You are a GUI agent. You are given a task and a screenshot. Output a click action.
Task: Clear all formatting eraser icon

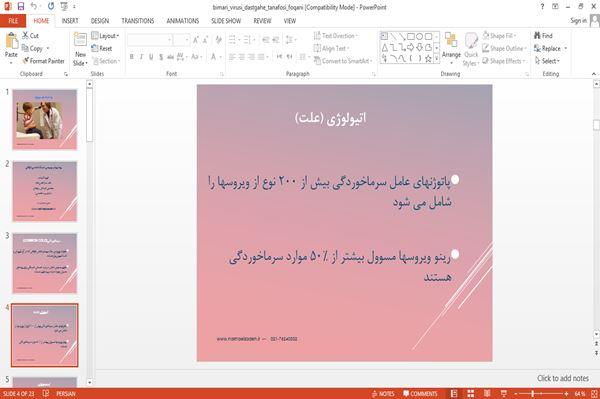tap(218, 40)
